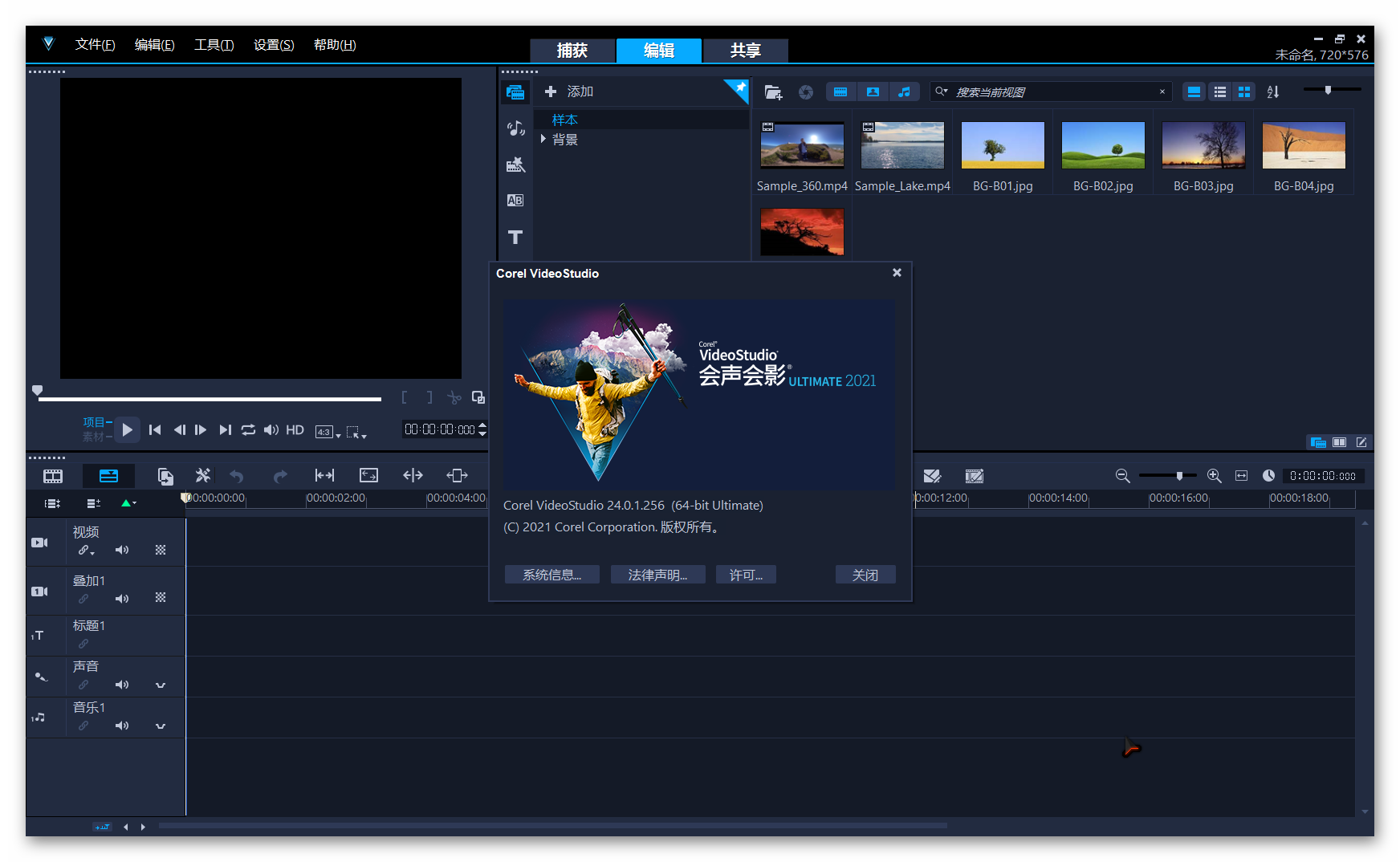Toggle show audio files filter in library
The height and width of the screenshot is (862, 1400).
[905, 92]
